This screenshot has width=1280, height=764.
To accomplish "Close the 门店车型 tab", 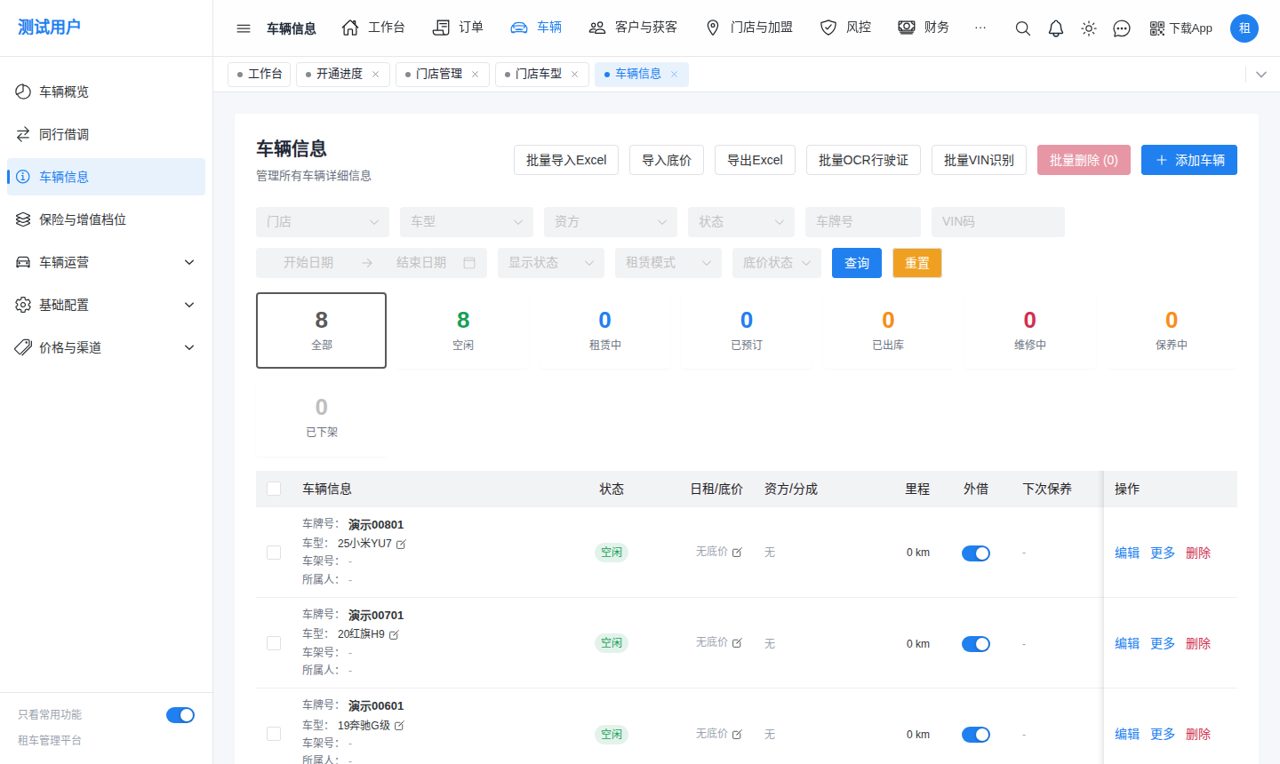I will 574,74.
